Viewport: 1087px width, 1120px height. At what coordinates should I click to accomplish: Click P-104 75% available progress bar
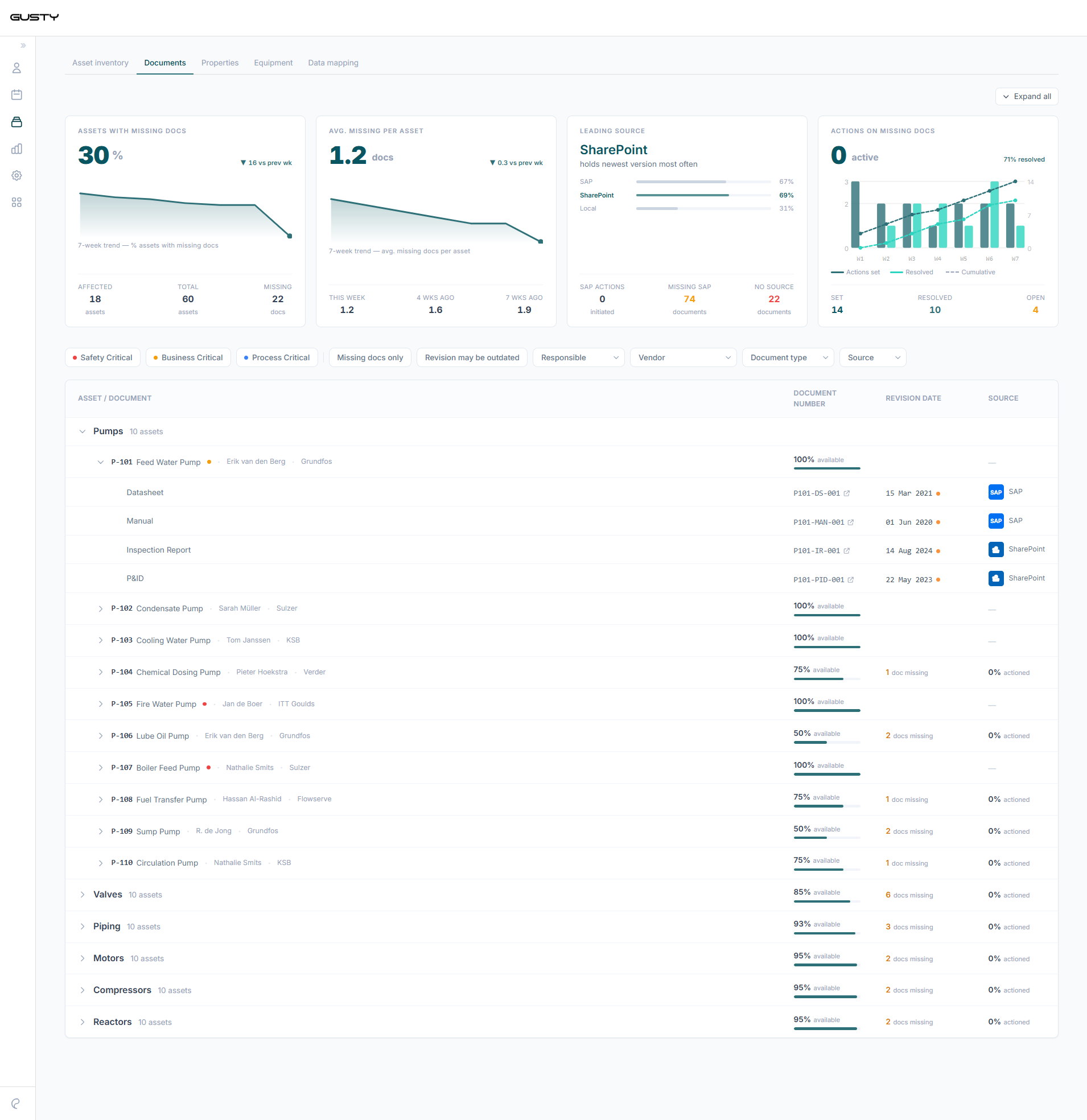point(827,679)
